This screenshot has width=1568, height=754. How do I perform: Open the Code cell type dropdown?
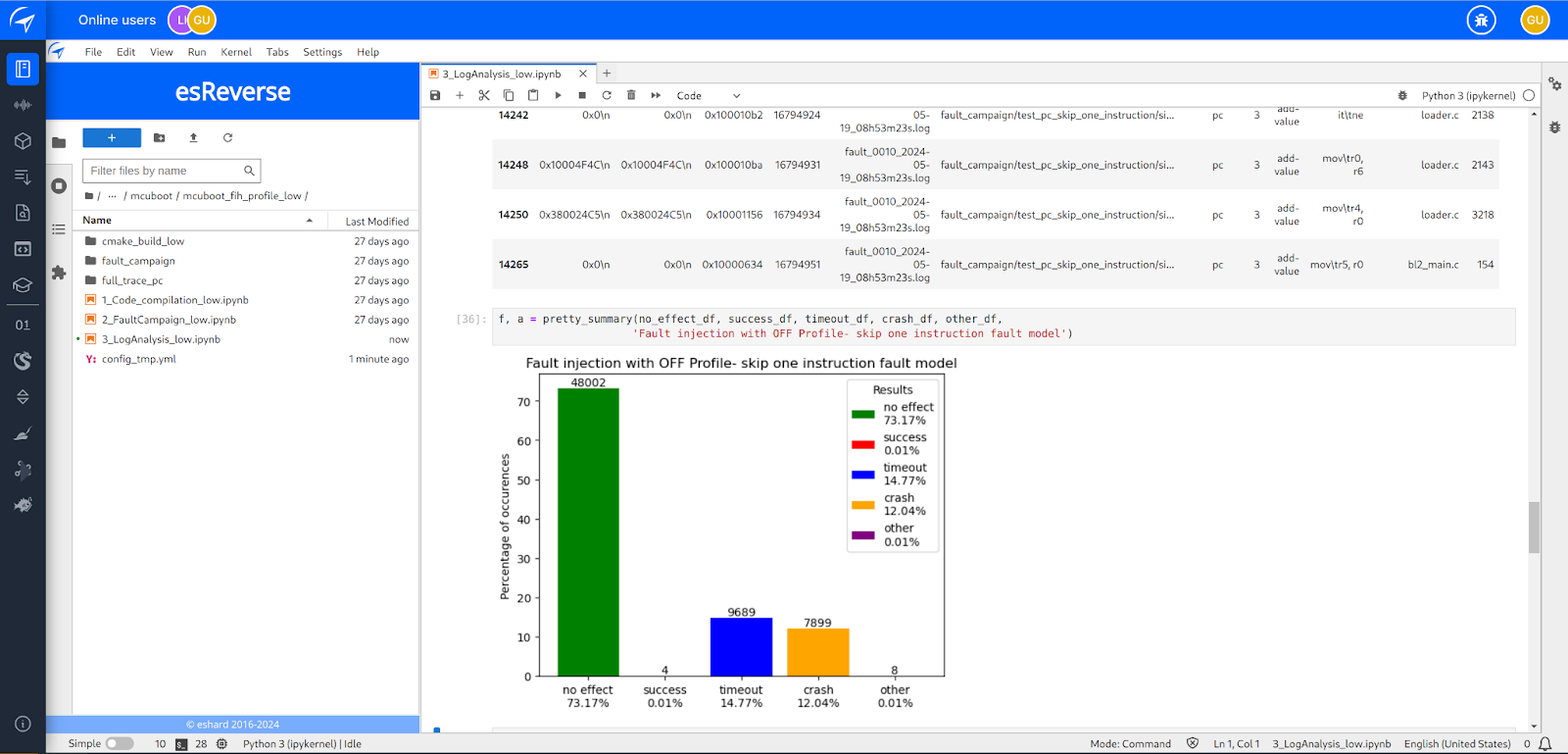708,96
